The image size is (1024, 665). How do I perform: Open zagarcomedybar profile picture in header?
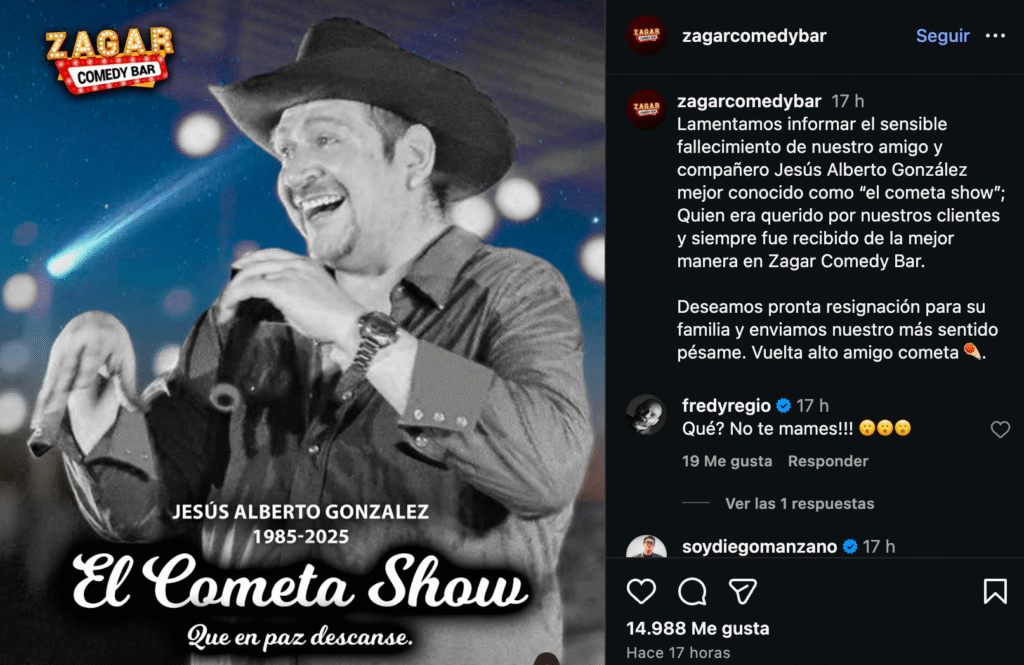tap(646, 35)
